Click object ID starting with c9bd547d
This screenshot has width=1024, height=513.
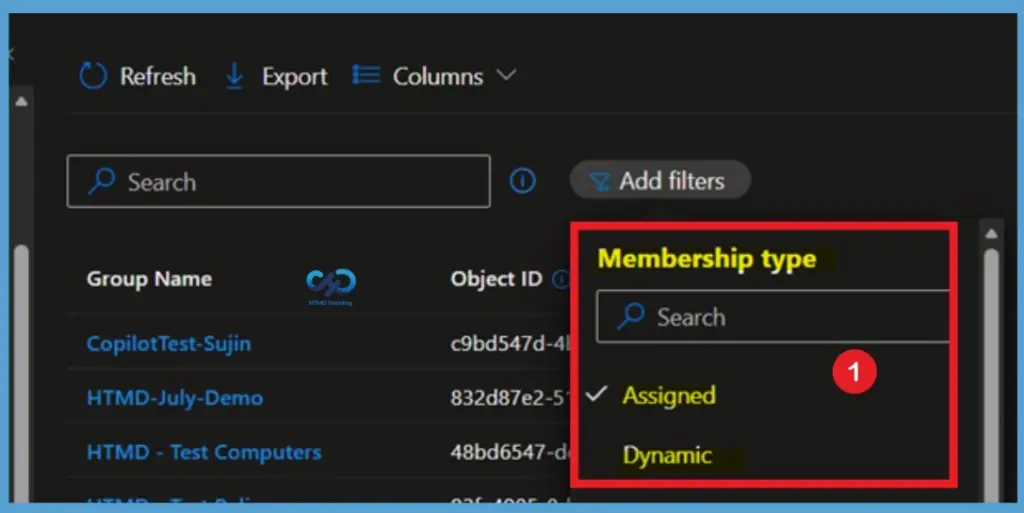click(510, 343)
